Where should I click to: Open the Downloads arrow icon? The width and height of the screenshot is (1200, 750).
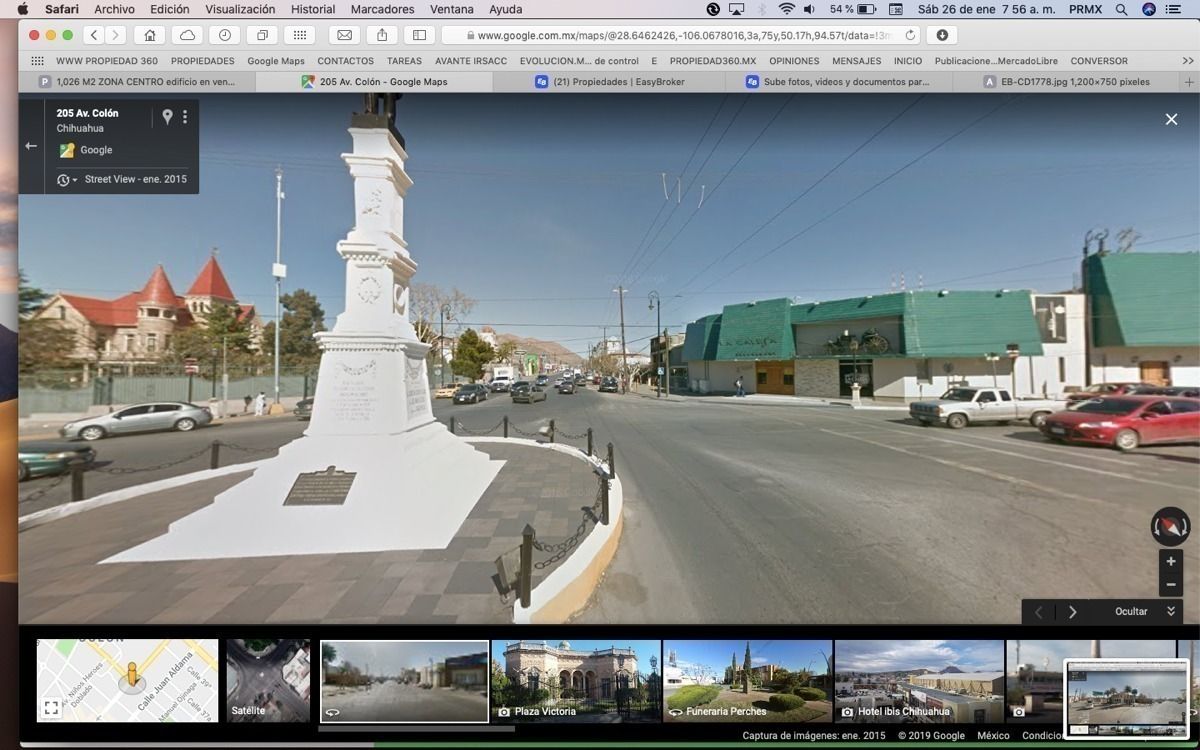coord(942,35)
